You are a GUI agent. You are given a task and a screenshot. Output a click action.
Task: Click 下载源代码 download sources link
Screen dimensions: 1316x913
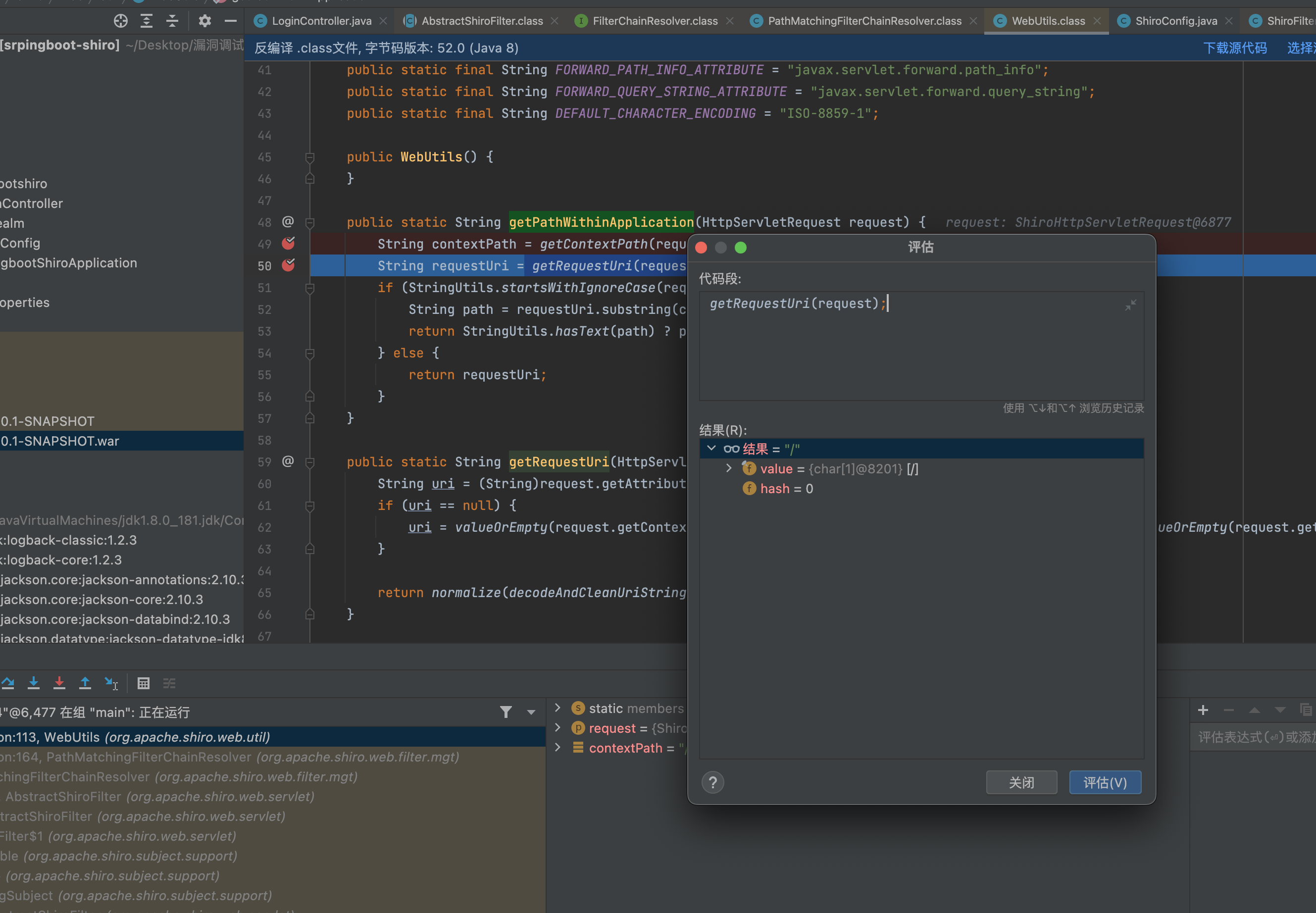[1235, 48]
